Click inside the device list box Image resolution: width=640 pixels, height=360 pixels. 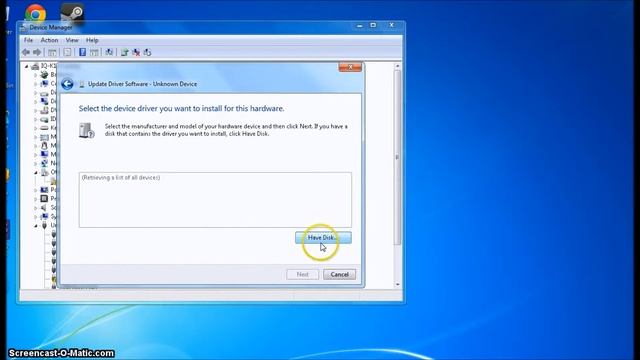pos(215,200)
